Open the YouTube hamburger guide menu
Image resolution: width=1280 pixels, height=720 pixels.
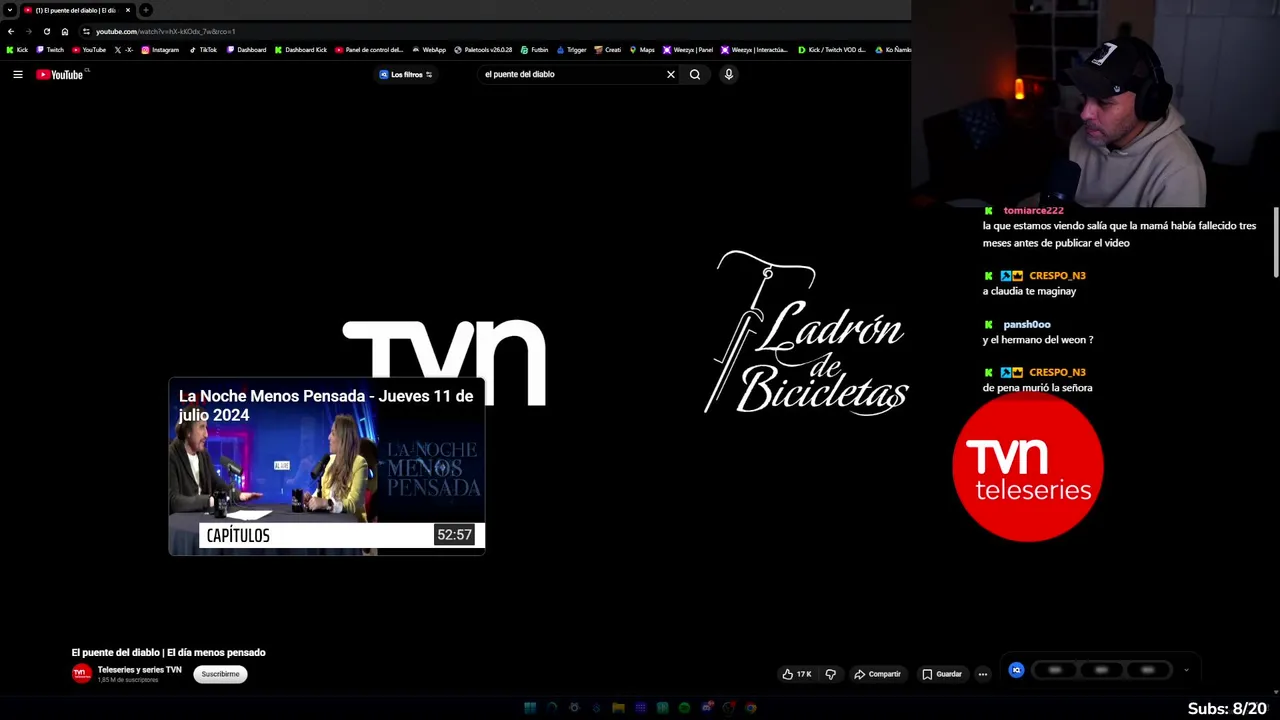click(17, 74)
